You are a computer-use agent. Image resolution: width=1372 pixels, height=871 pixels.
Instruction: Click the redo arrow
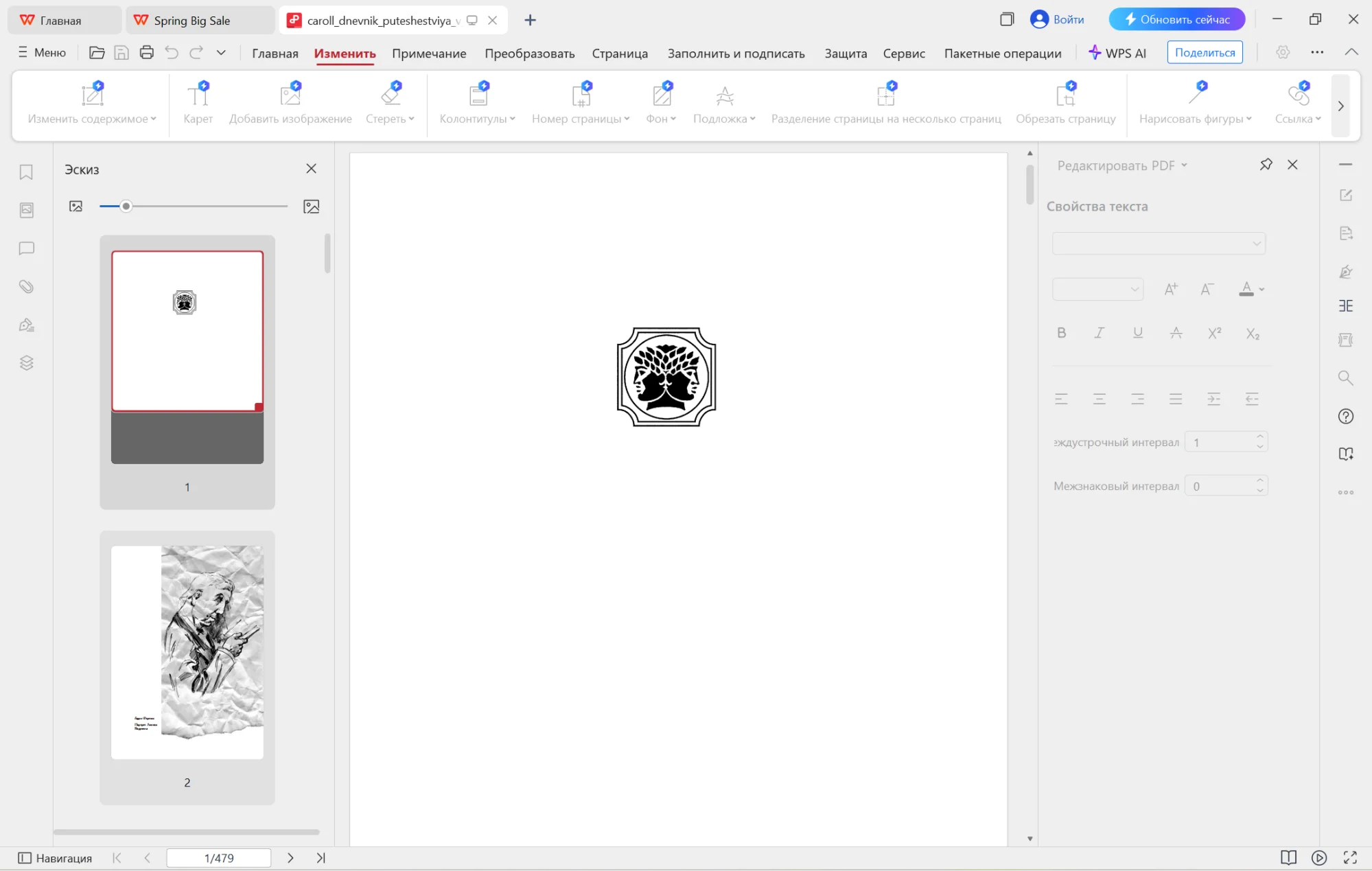196,52
